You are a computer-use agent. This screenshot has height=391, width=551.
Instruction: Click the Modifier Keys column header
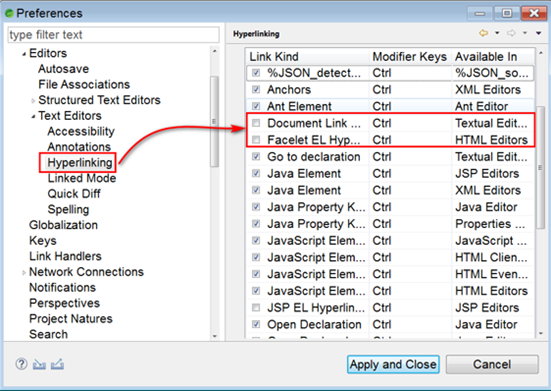(410, 57)
